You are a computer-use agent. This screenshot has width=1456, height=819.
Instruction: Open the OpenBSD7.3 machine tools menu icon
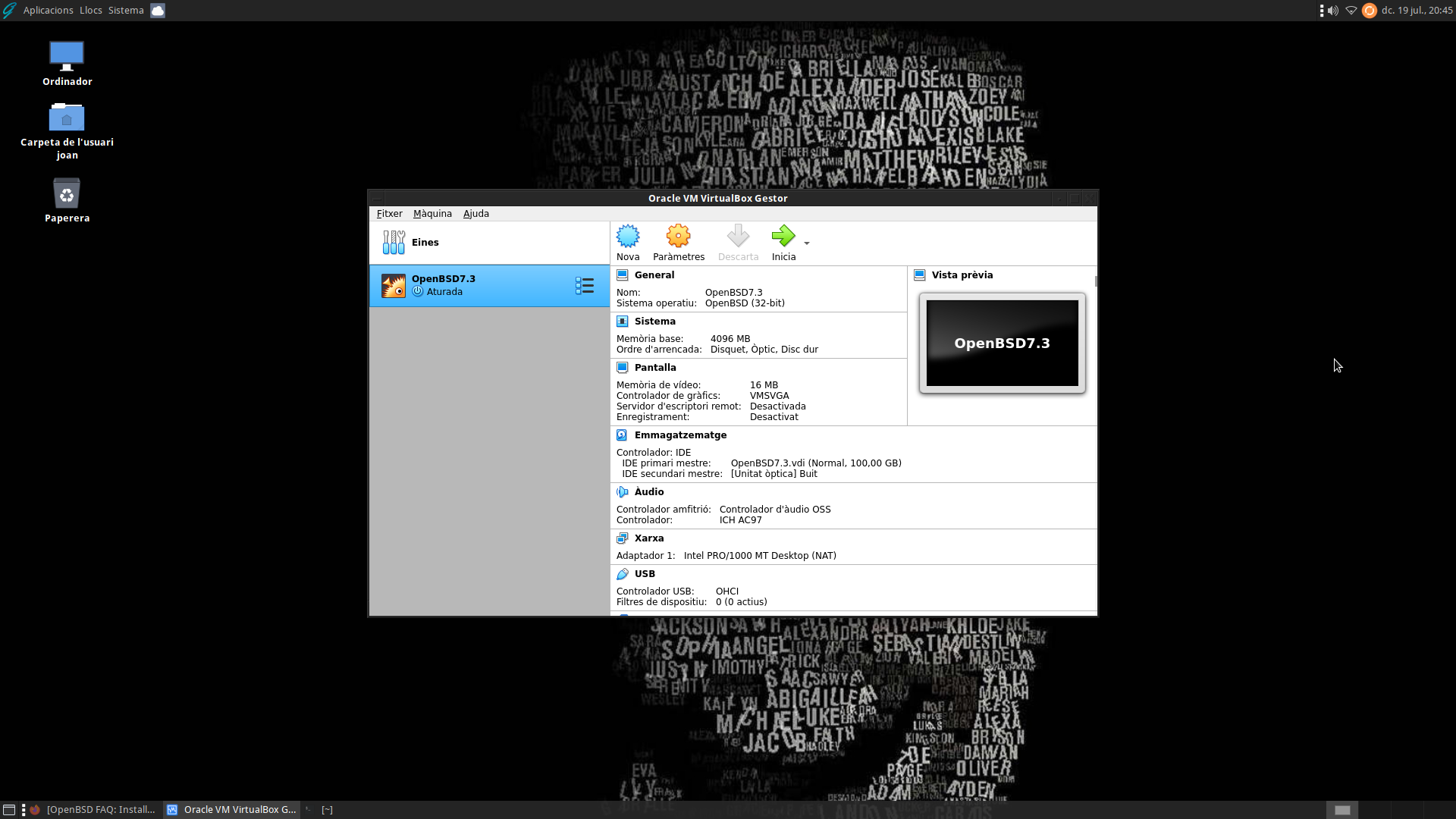click(584, 286)
